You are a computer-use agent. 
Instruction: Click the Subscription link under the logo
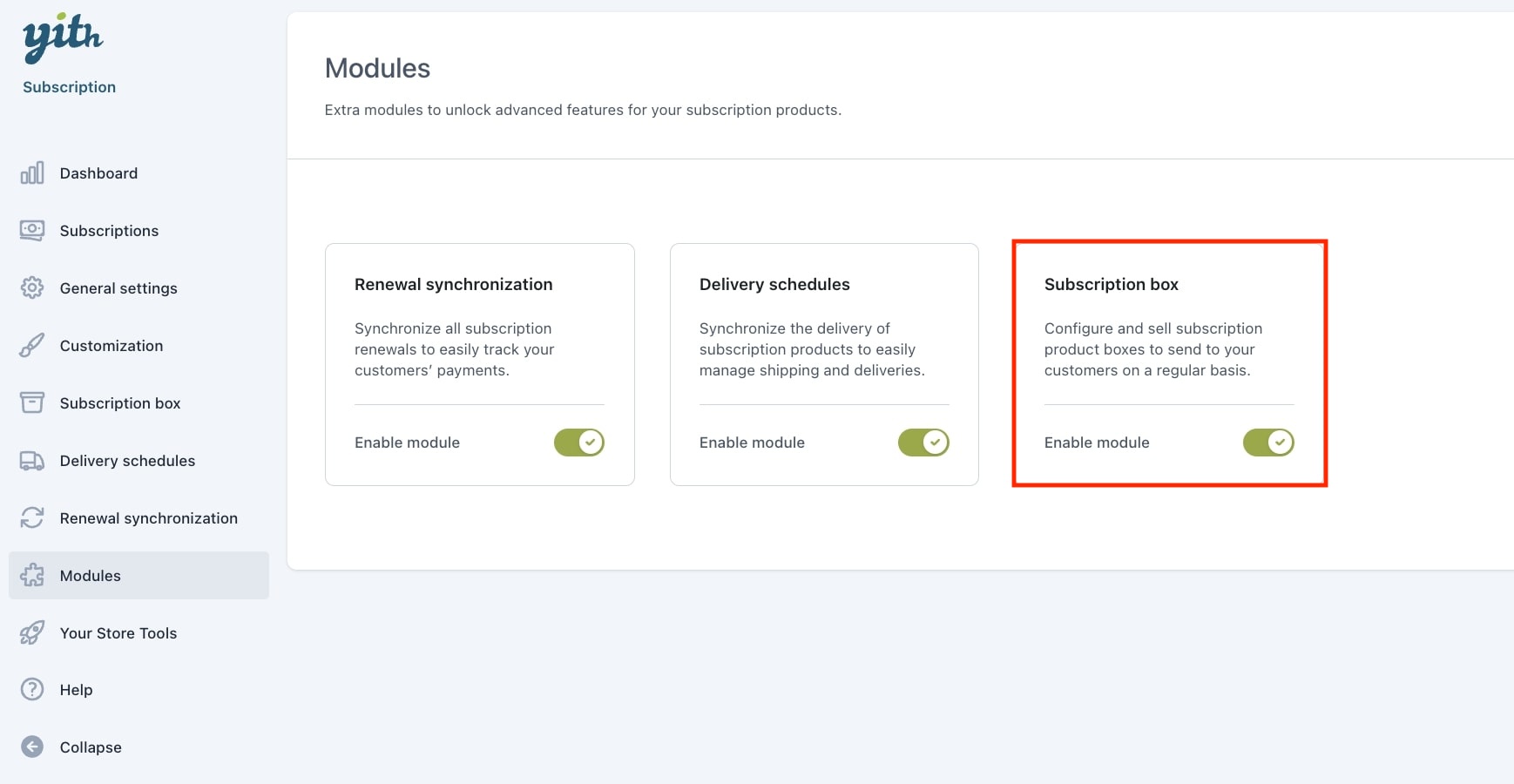pos(69,87)
